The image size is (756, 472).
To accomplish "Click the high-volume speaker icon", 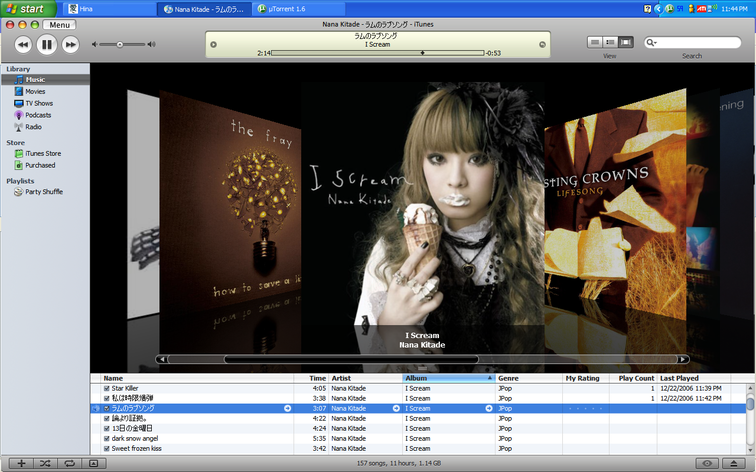I will click(x=151, y=44).
